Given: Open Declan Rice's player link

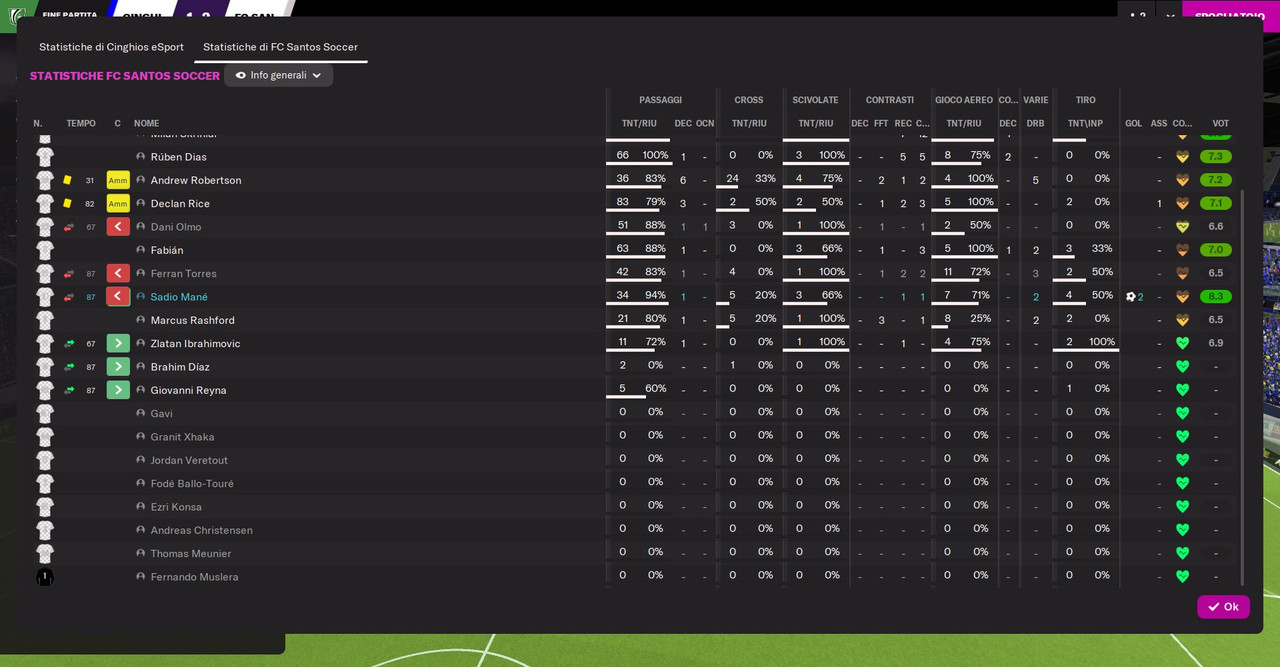Looking at the screenshot, I should tap(180, 203).
